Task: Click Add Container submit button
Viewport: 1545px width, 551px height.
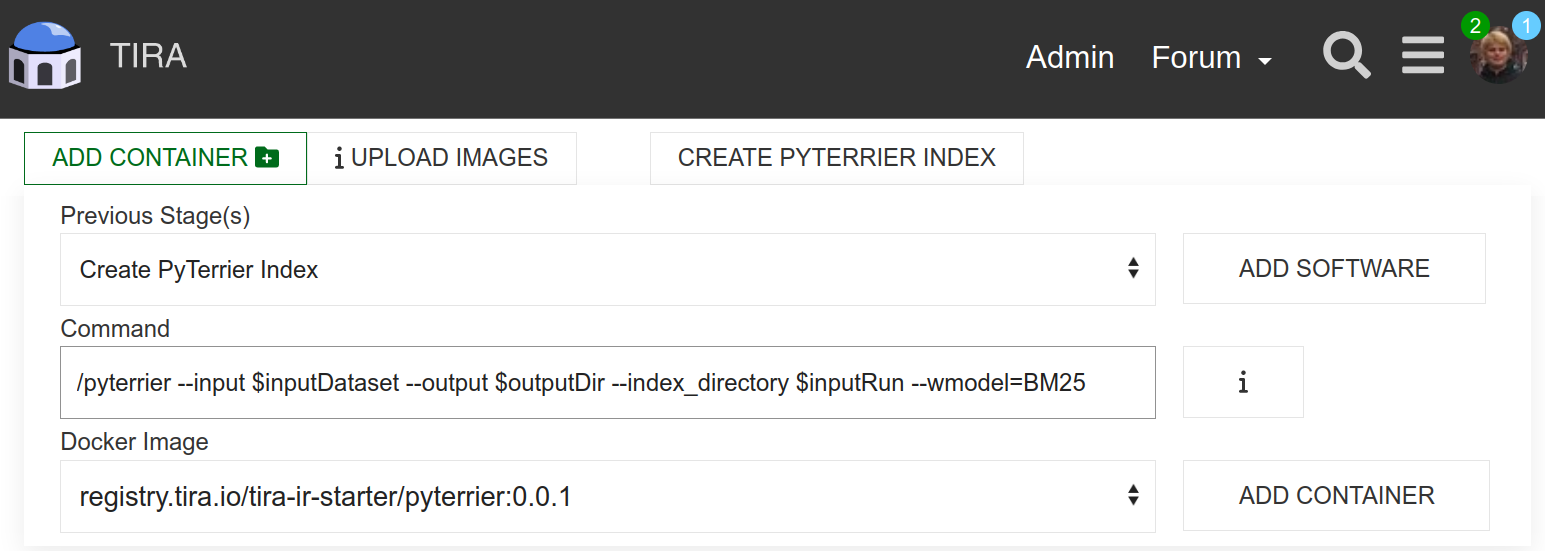Action: pos(1336,496)
